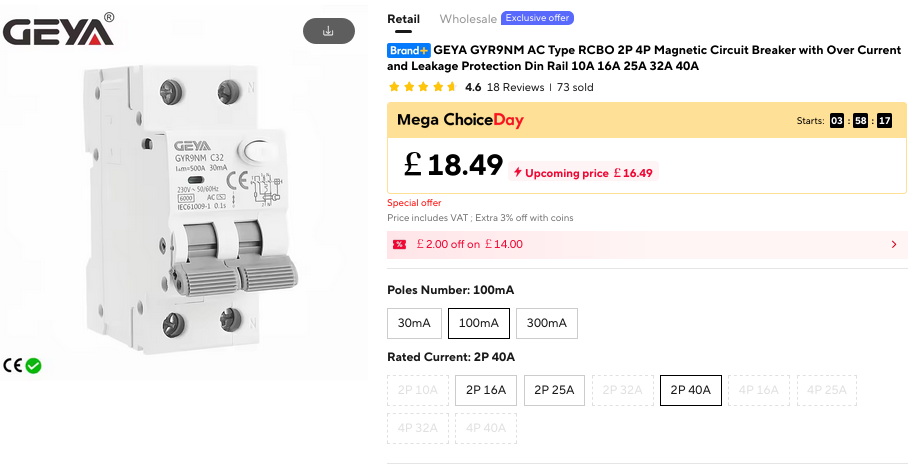
Task: Click the image download icon button
Action: (328, 31)
